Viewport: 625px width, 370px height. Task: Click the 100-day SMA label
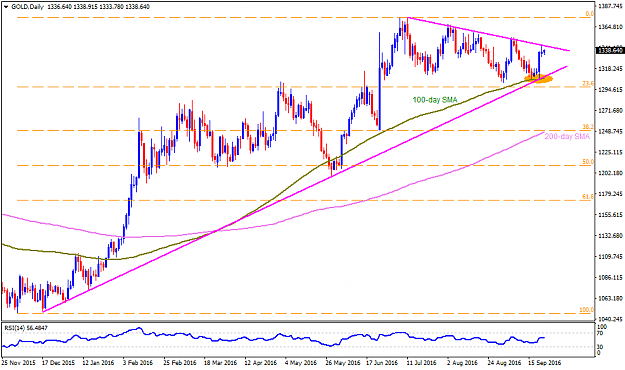coord(435,100)
